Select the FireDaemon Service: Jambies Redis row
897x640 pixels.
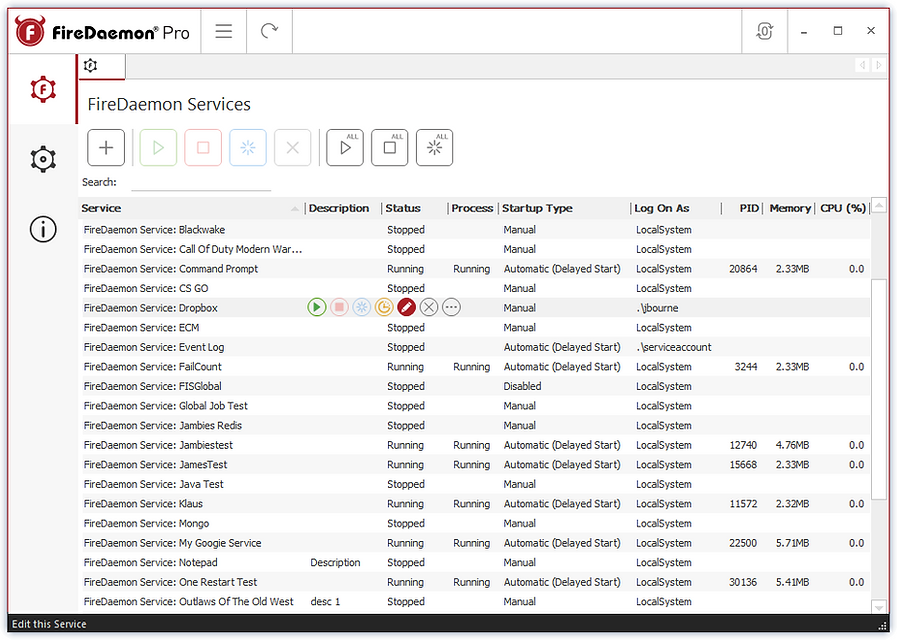tap(476, 426)
